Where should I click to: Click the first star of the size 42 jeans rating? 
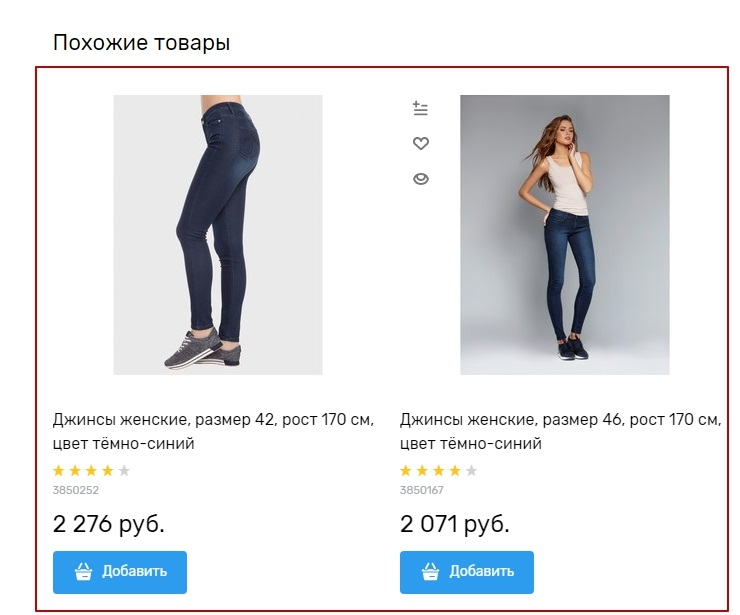pyautogui.click(x=58, y=471)
